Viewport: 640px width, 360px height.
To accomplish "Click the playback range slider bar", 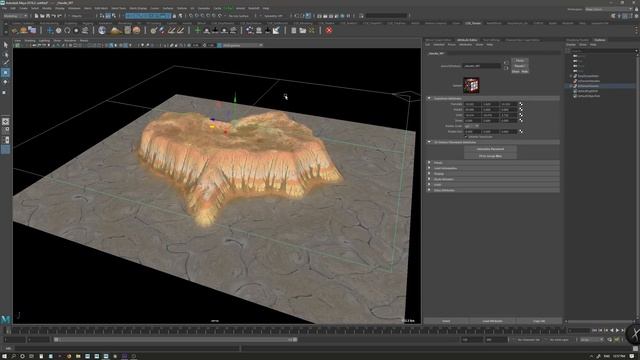I will click(176, 340).
